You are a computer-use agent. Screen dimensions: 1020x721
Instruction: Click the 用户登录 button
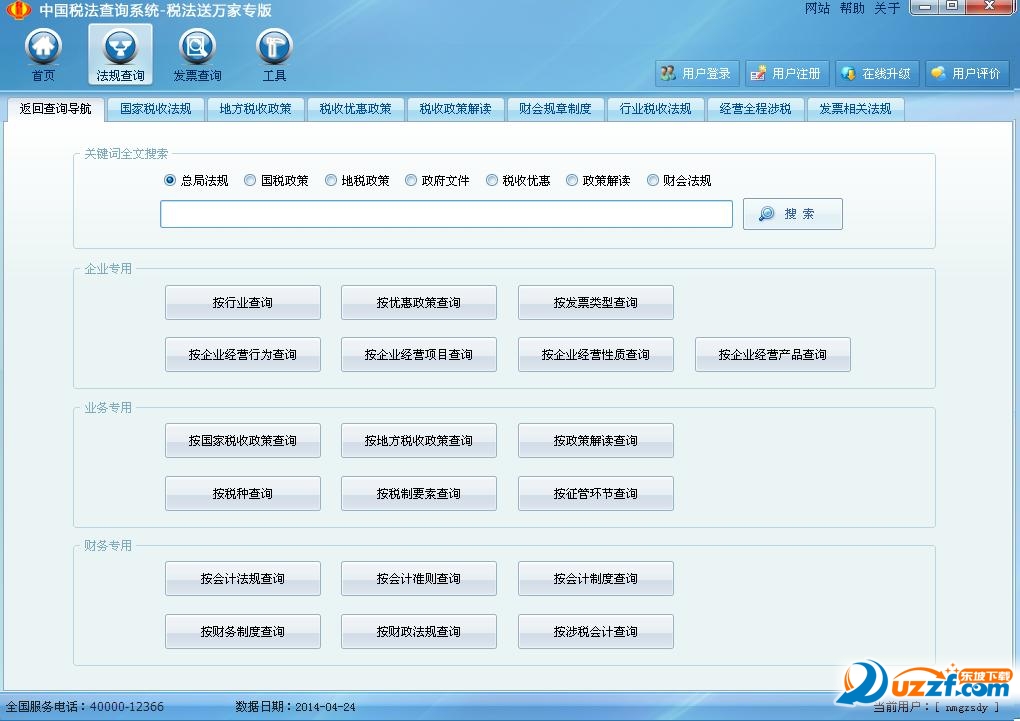click(x=696, y=74)
